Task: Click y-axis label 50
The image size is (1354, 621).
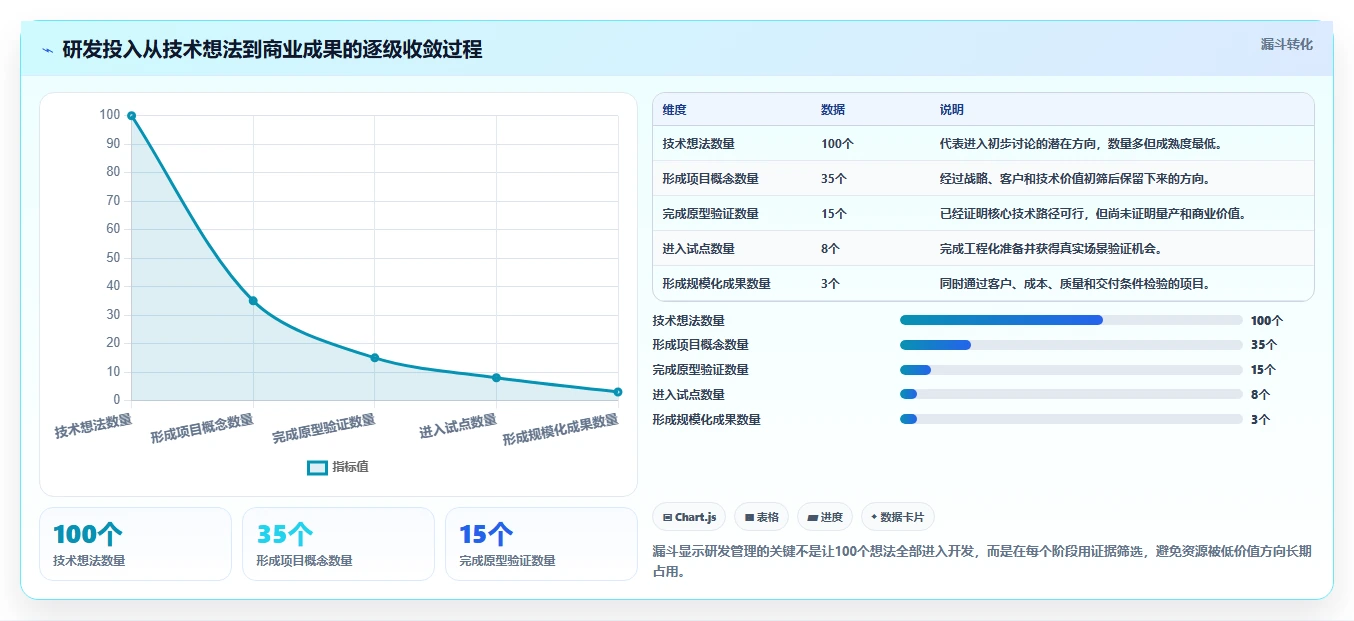Action: [113, 258]
